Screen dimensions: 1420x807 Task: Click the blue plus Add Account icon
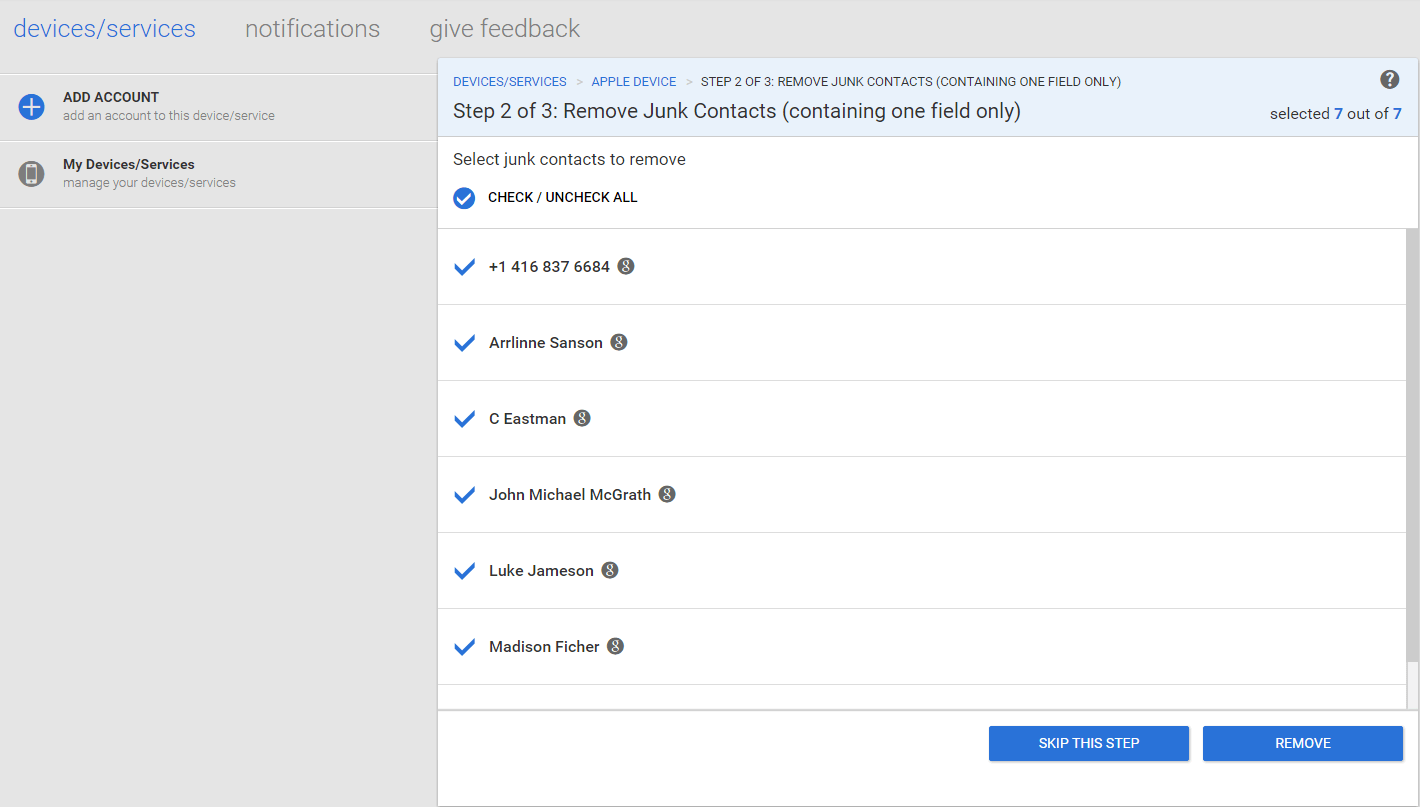point(32,107)
